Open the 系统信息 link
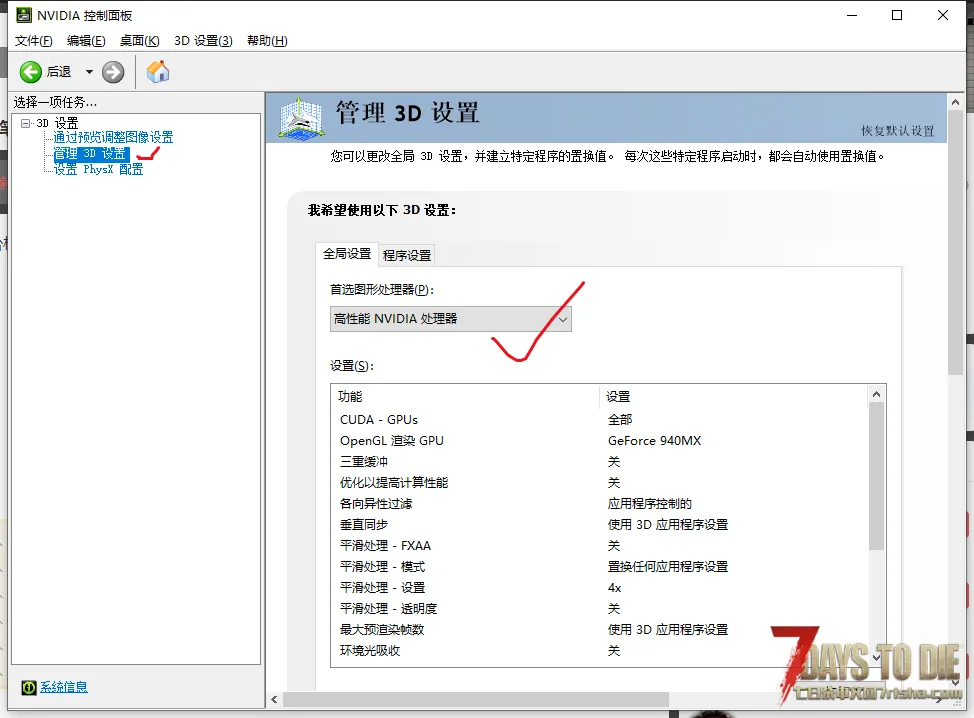Screen dimensions: 974x718 64,687
